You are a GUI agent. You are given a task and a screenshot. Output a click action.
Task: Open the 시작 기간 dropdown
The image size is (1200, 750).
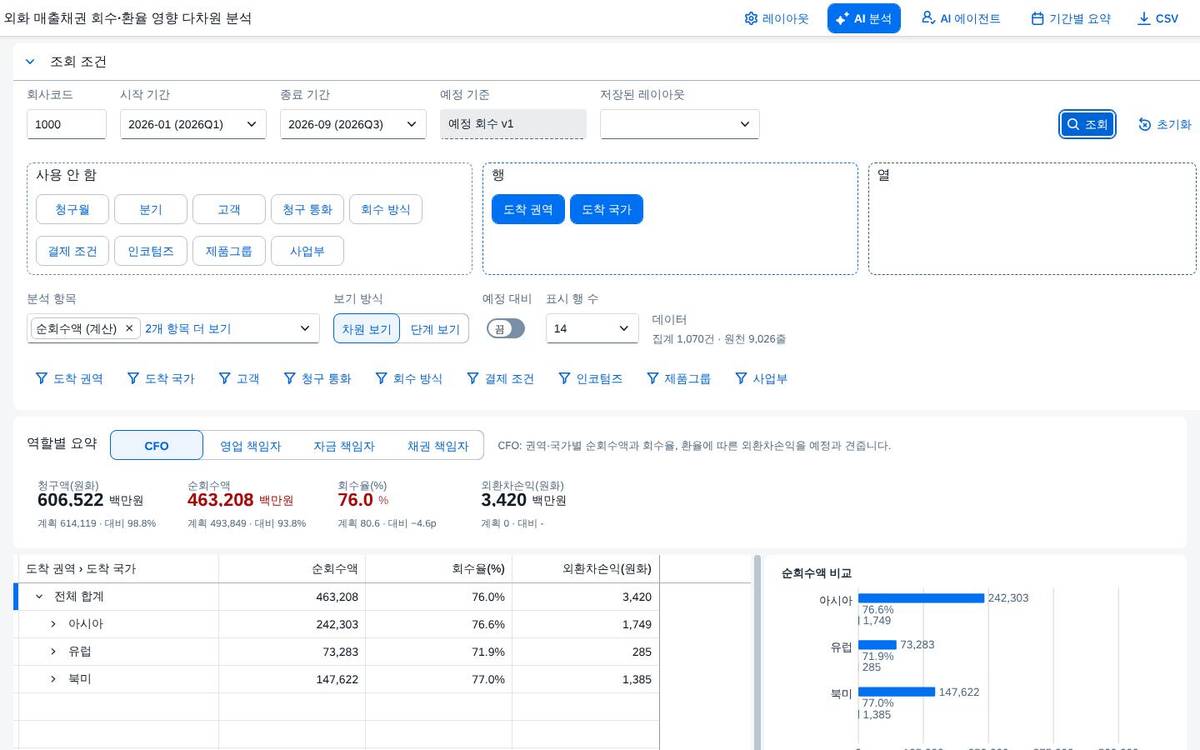click(193, 124)
